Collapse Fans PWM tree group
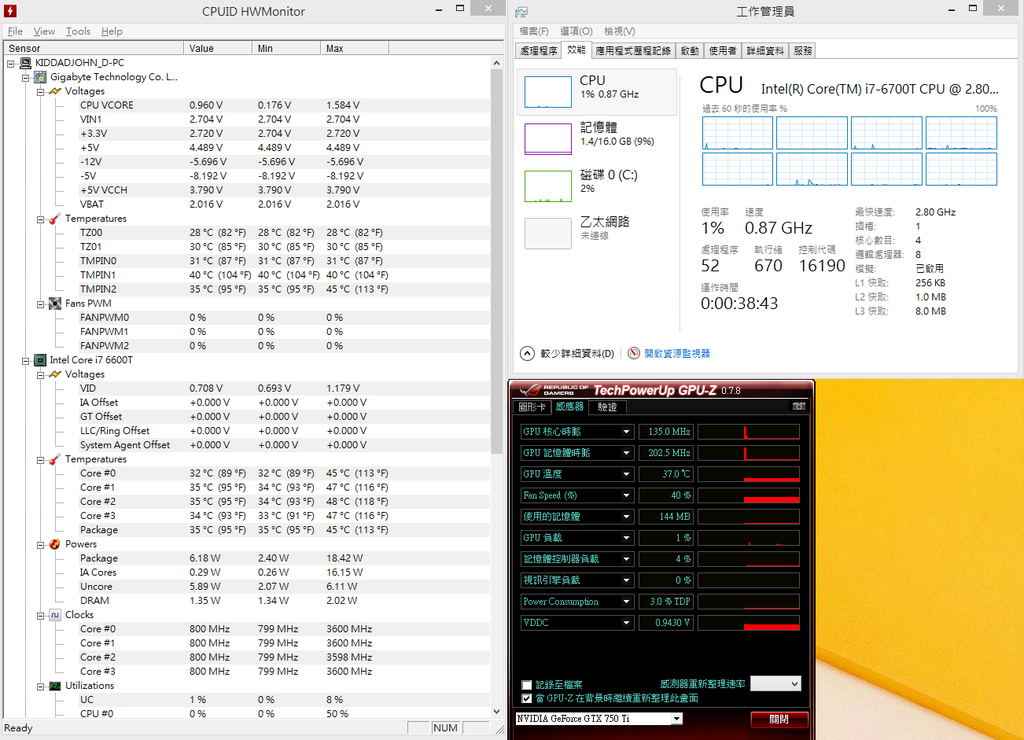Viewport: 1024px width, 740px height. [x=40, y=304]
